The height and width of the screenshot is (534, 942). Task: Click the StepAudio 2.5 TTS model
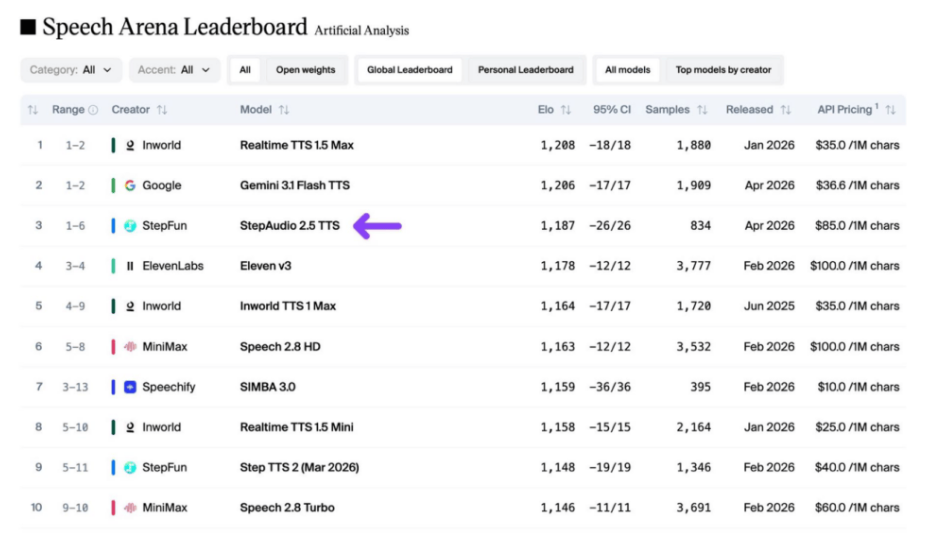coord(290,226)
